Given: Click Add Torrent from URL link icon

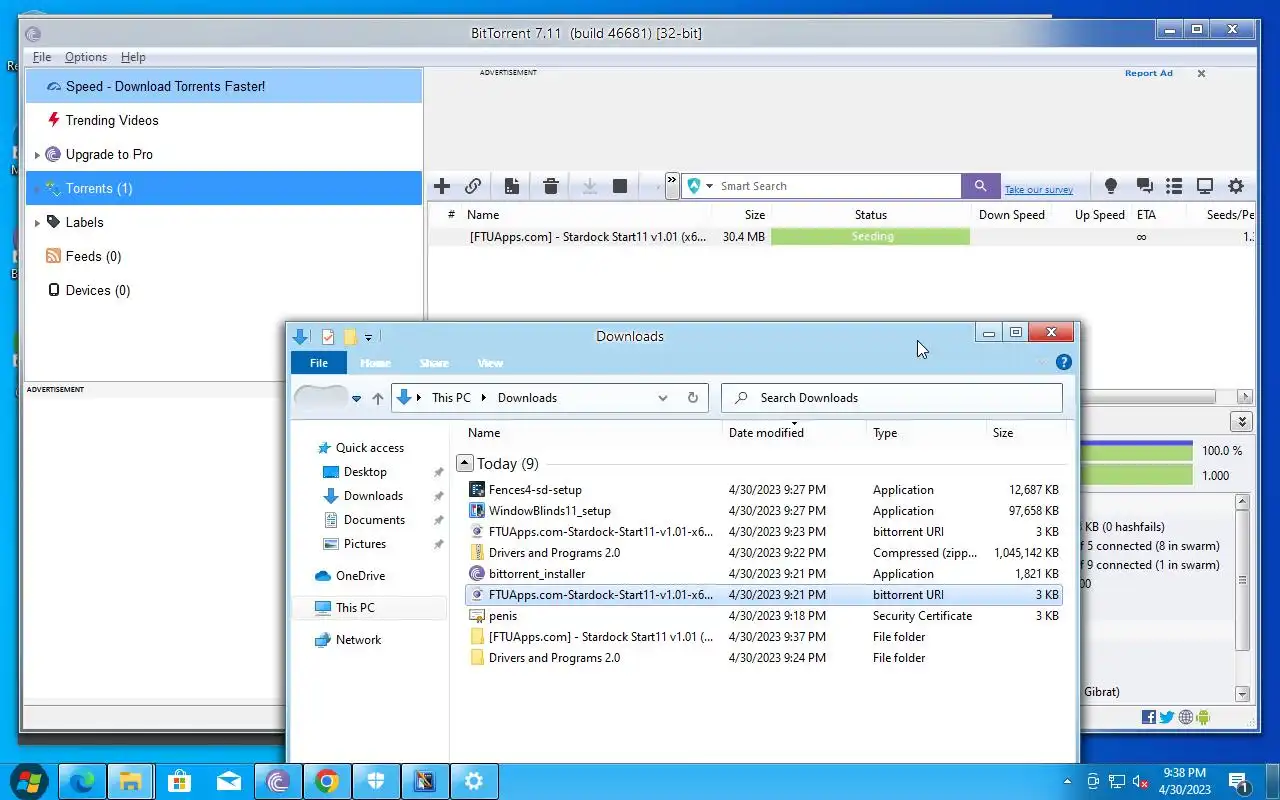Looking at the screenshot, I should click(x=473, y=186).
